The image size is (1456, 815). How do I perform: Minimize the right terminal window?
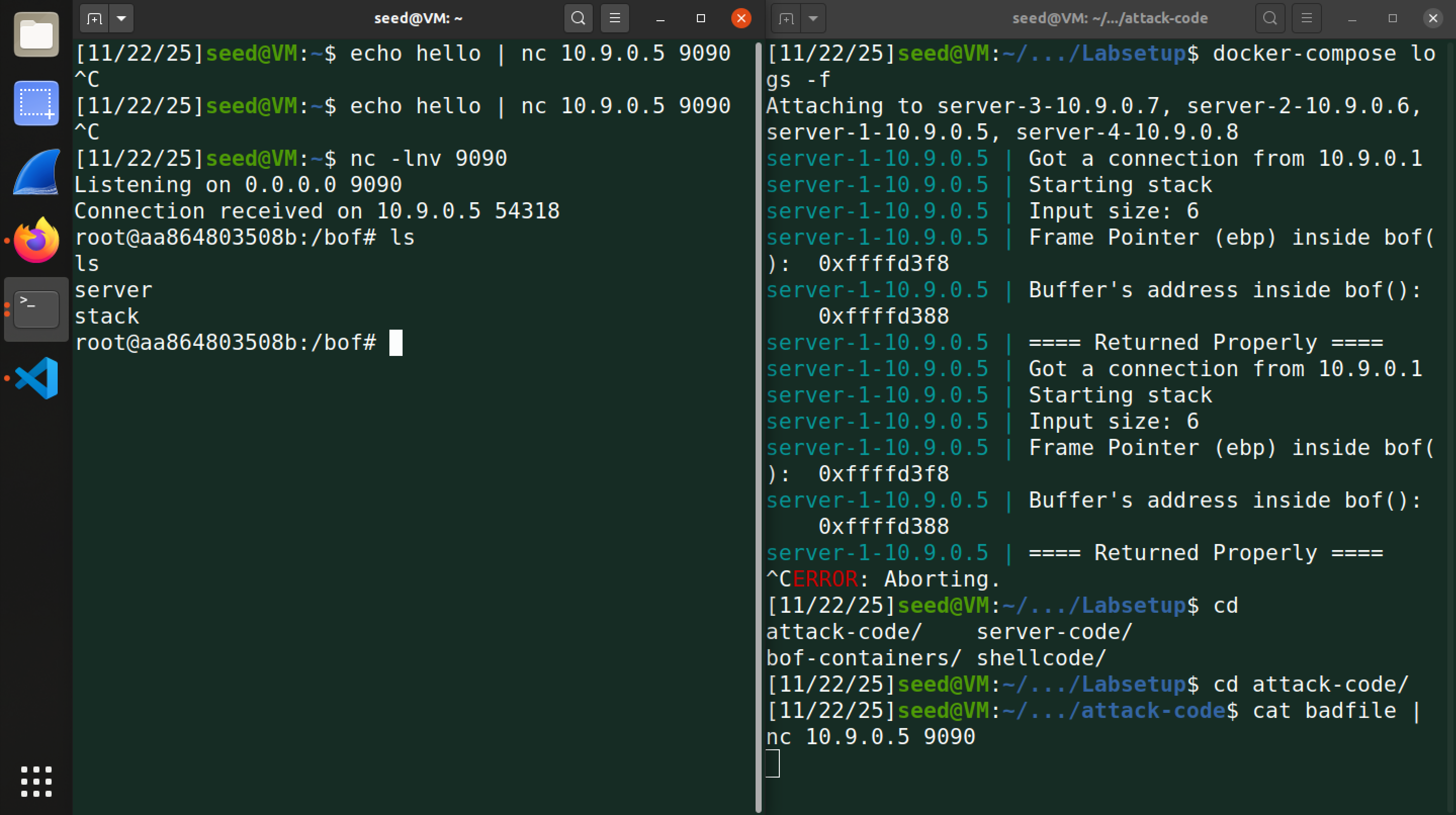coord(1352,19)
